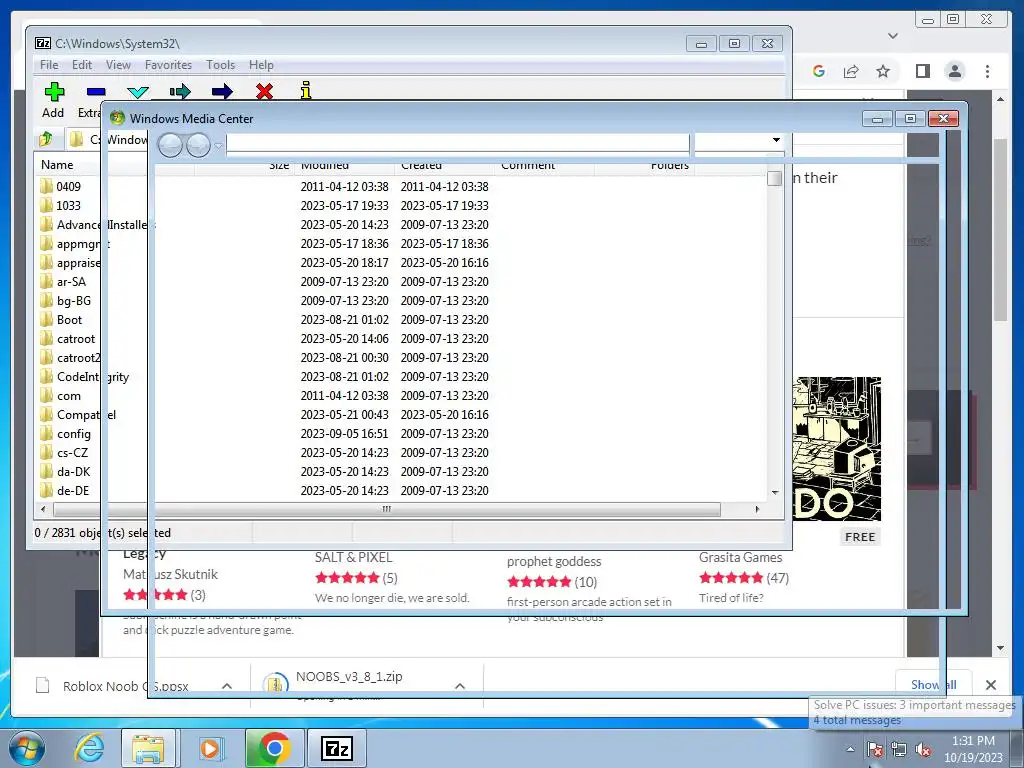This screenshot has height=768, width=1024.
Task: Close the Chrome downloads bar
Action: (991, 685)
